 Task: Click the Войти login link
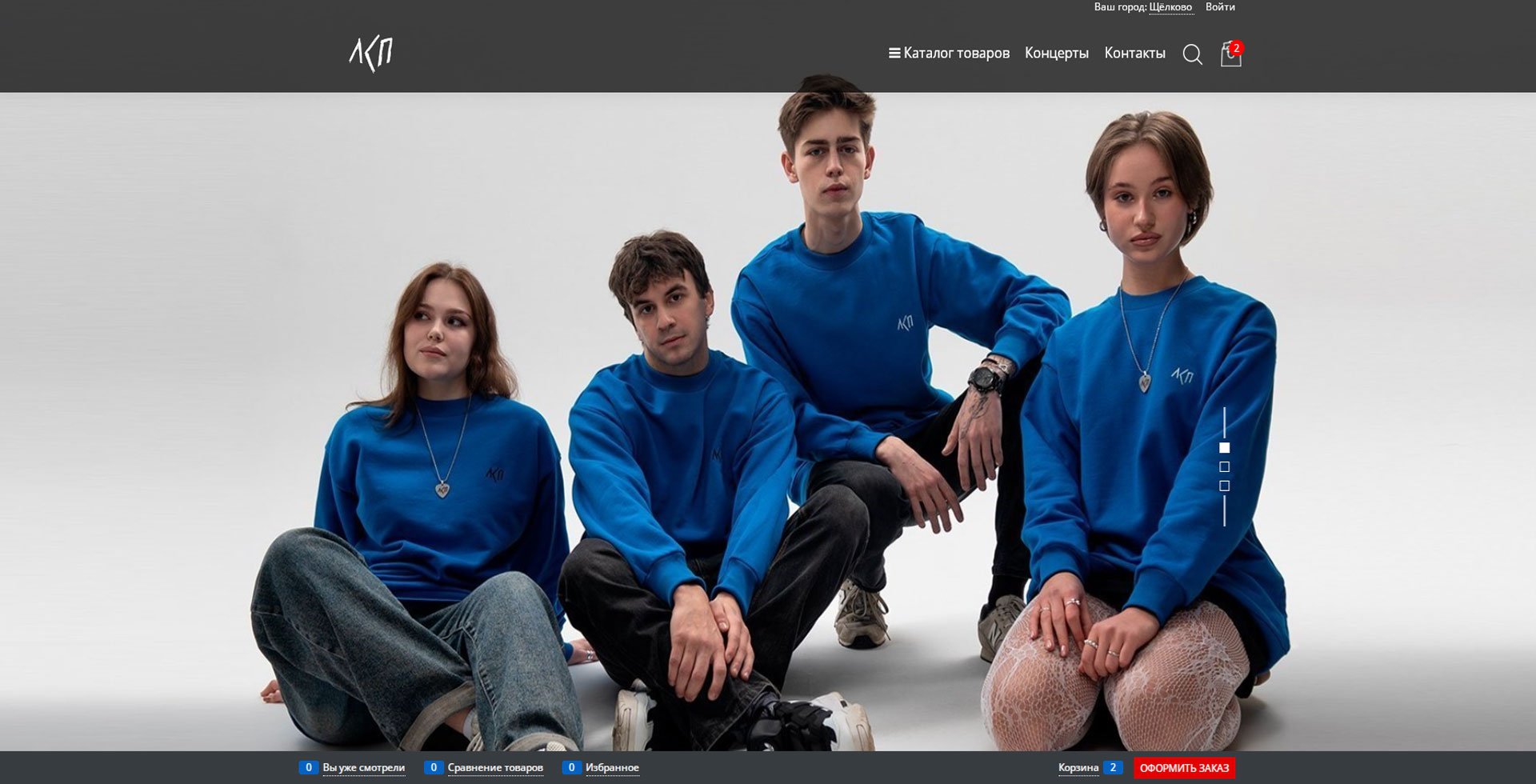point(1220,7)
